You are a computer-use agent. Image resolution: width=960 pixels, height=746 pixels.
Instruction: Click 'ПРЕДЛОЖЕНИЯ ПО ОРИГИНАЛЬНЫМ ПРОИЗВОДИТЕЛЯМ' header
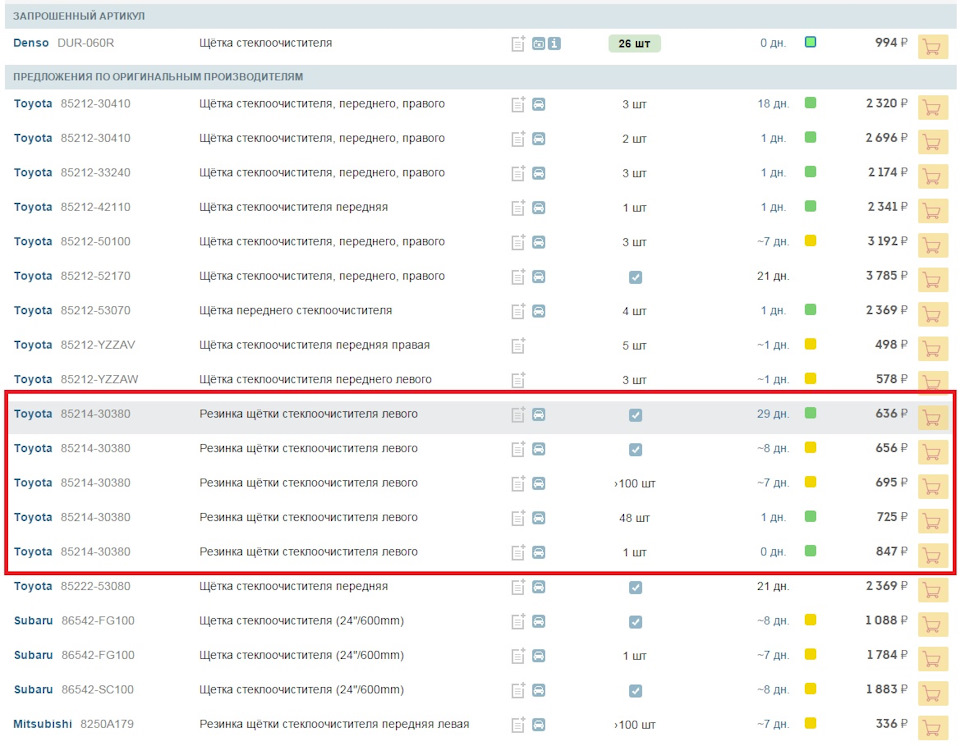158,77
